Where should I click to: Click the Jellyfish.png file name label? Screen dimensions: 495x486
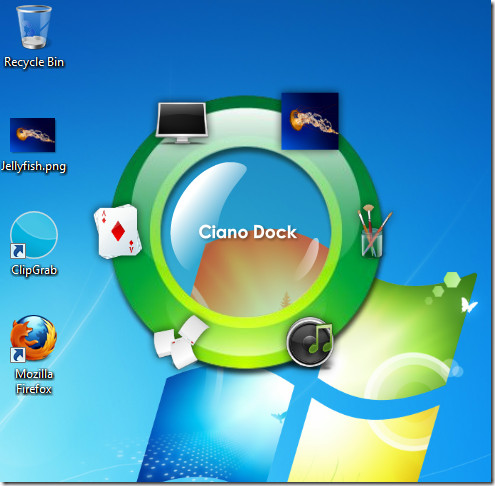tap(33, 166)
